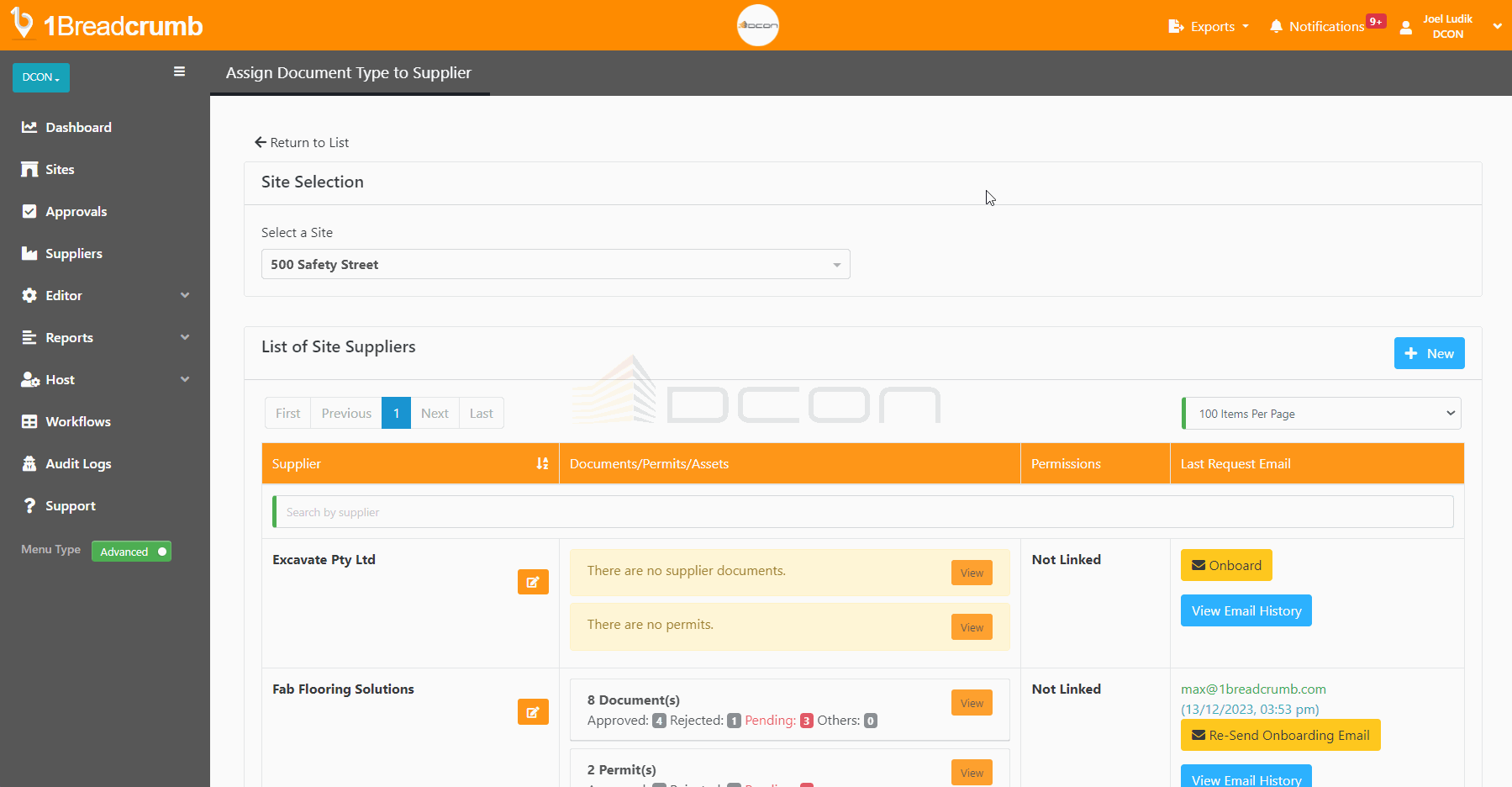Click the Suppliers sidebar icon
Screen dimensions: 1512x787
point(29,253)
